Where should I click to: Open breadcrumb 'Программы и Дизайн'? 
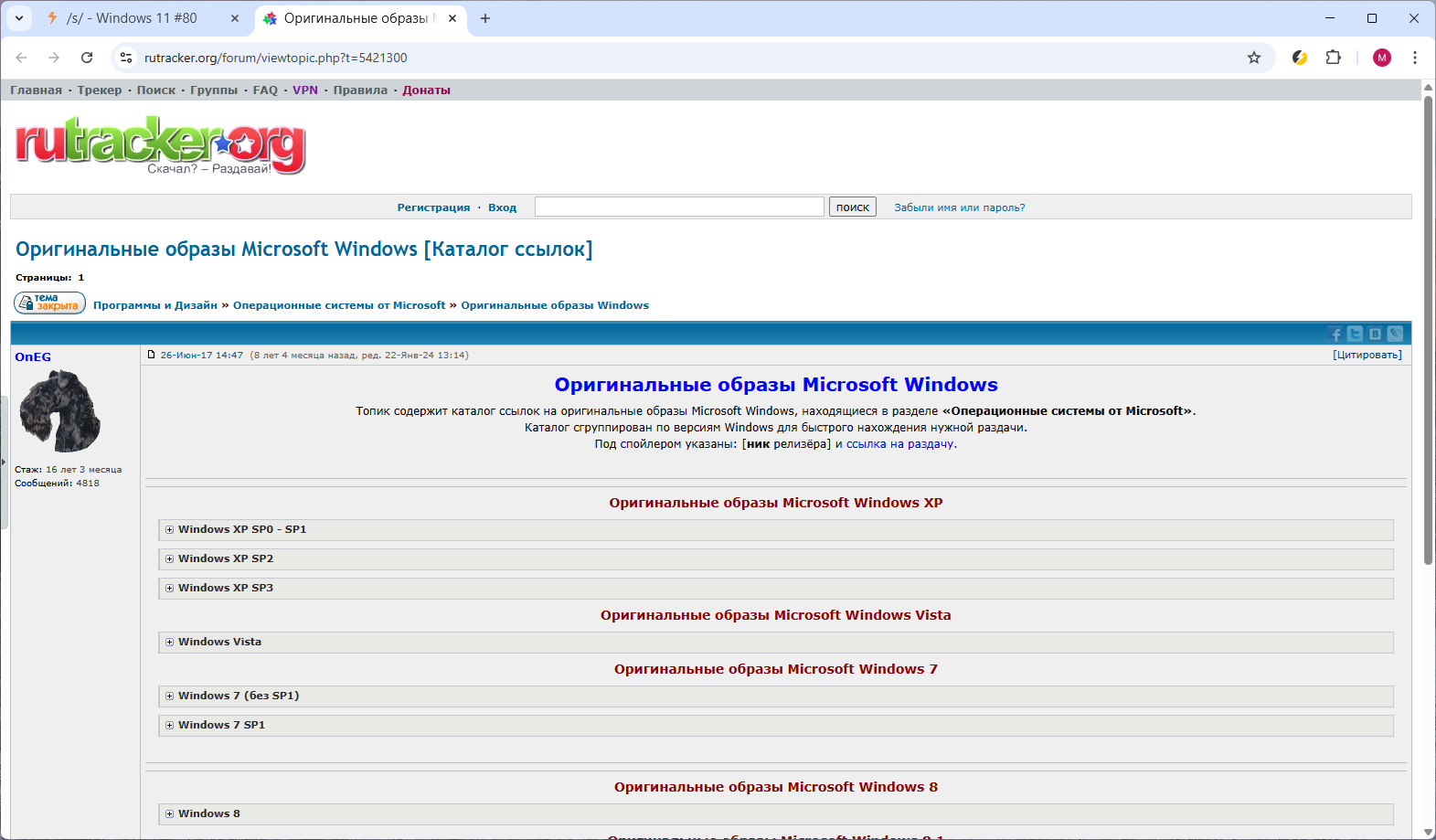pyautogui.click(x=155, y=305)
